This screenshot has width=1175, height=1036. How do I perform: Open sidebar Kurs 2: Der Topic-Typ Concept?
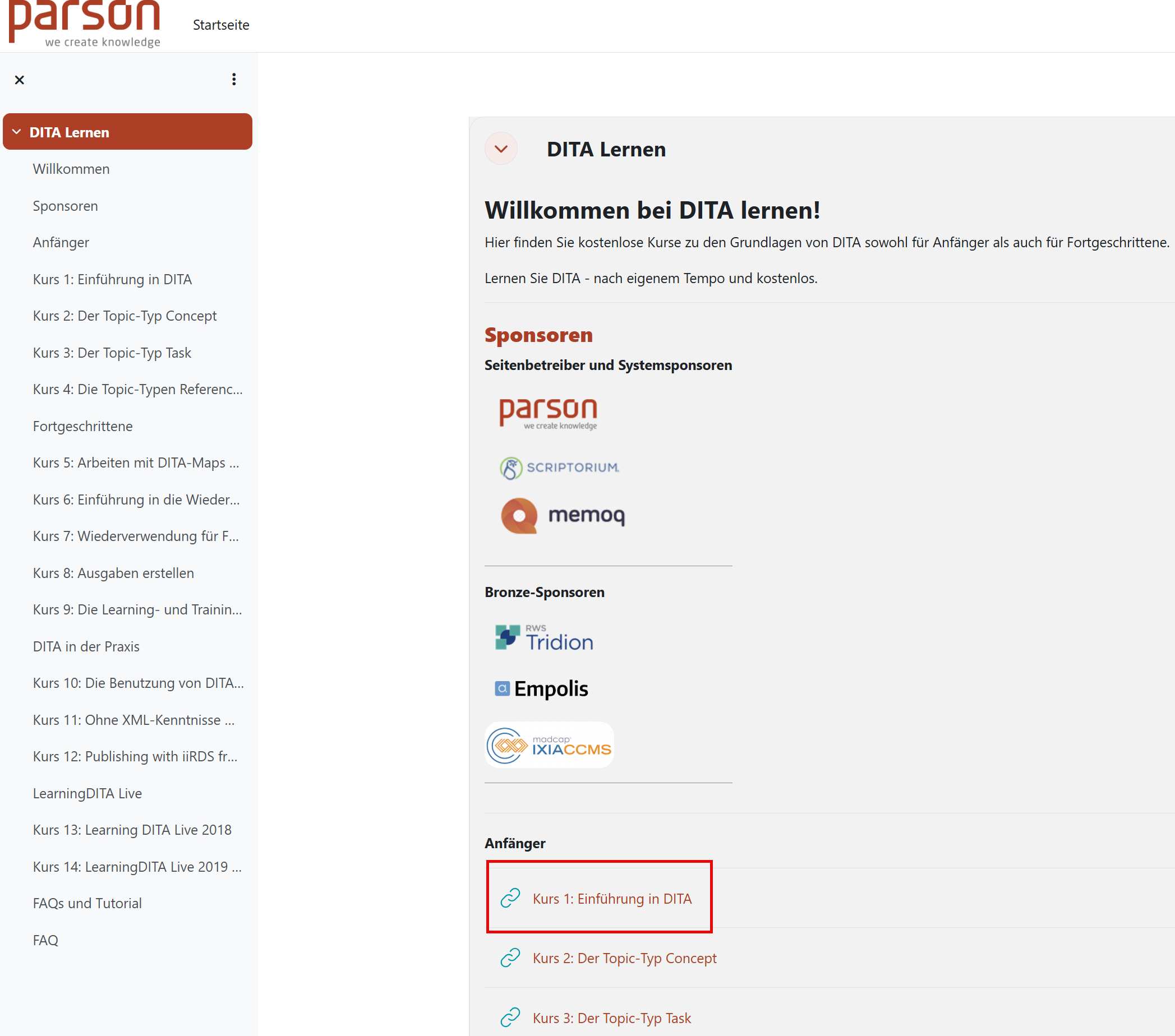coord(125,316)
